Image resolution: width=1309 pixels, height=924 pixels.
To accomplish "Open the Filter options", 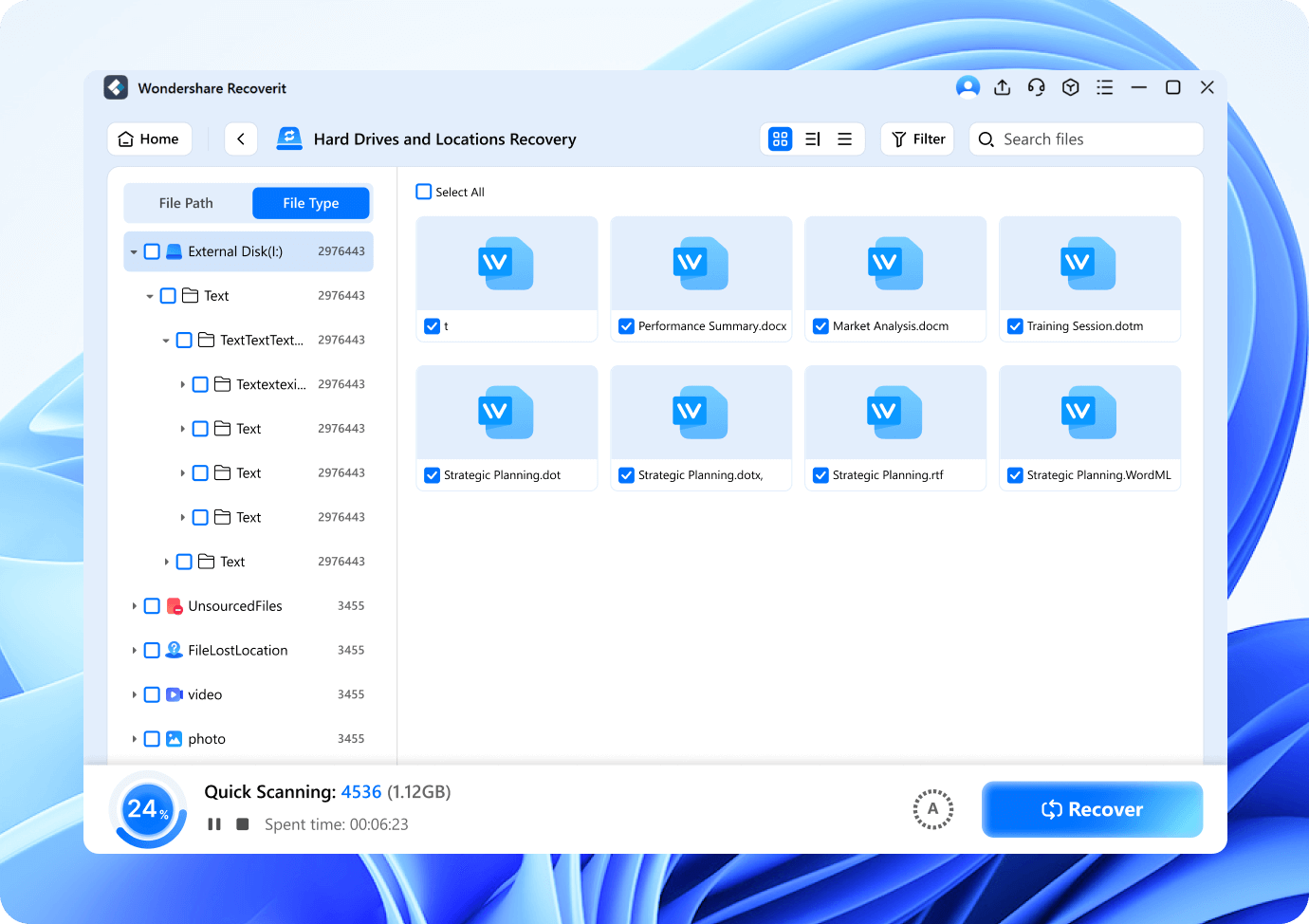I will 917,139.
